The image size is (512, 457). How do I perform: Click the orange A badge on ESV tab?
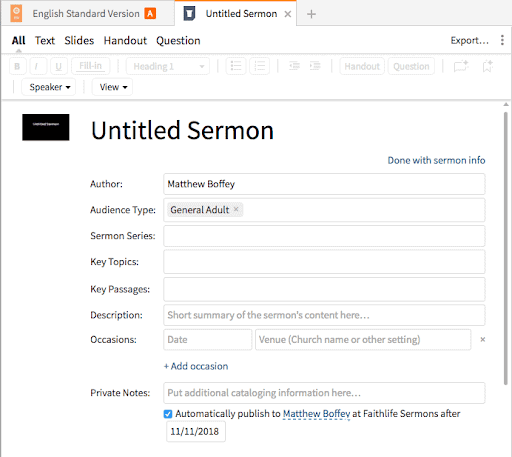pos(150,14)
